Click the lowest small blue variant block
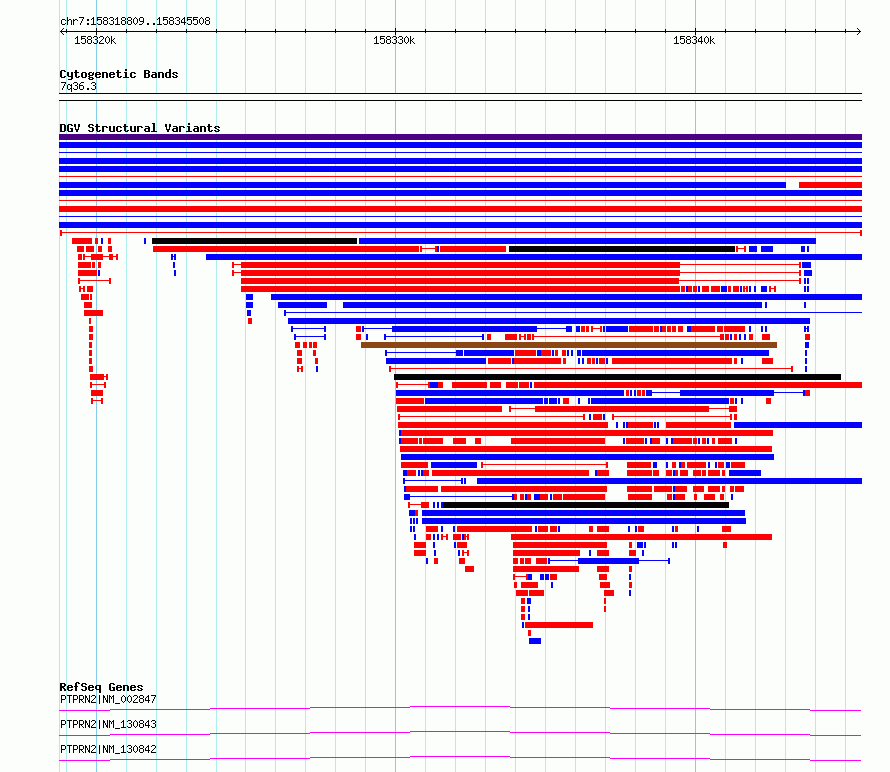 pos(535,641)
